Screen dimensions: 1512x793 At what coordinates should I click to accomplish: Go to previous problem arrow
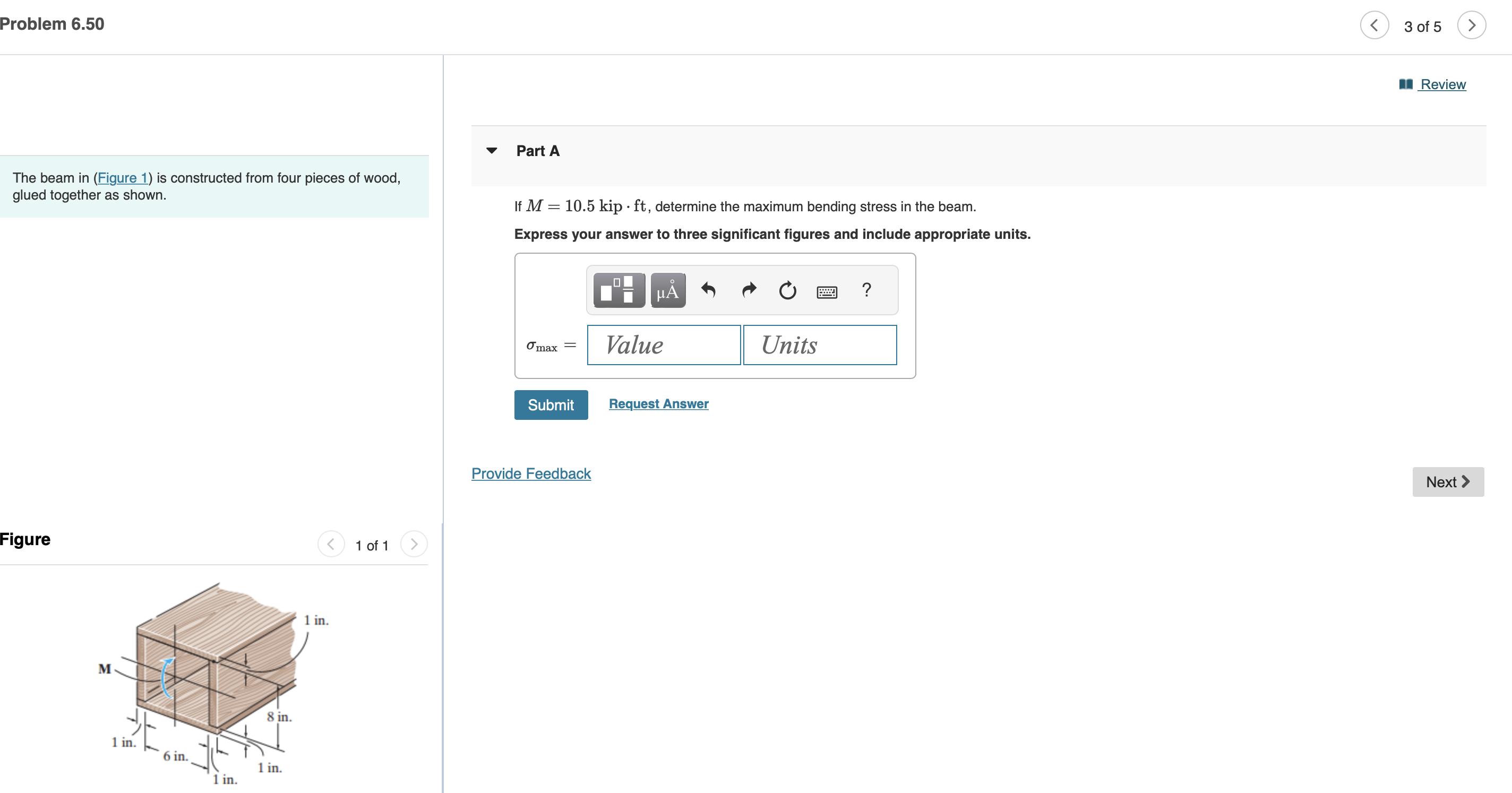[1374, 26]
